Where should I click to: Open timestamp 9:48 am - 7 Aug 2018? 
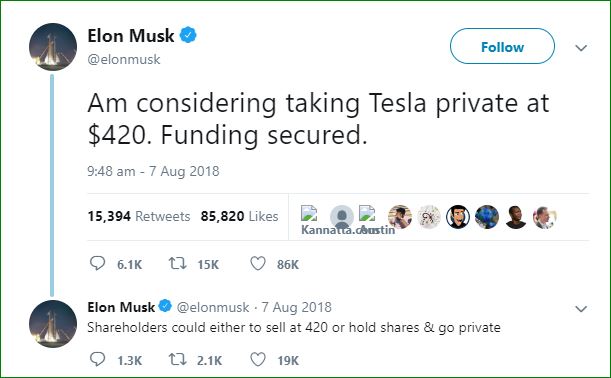153,171
